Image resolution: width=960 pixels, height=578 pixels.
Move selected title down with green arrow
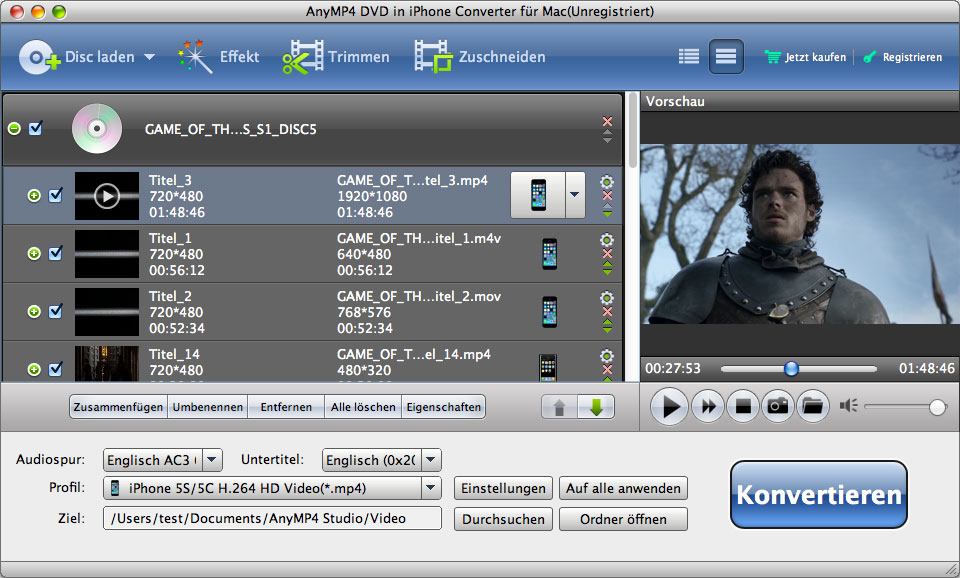pos(596,407)
